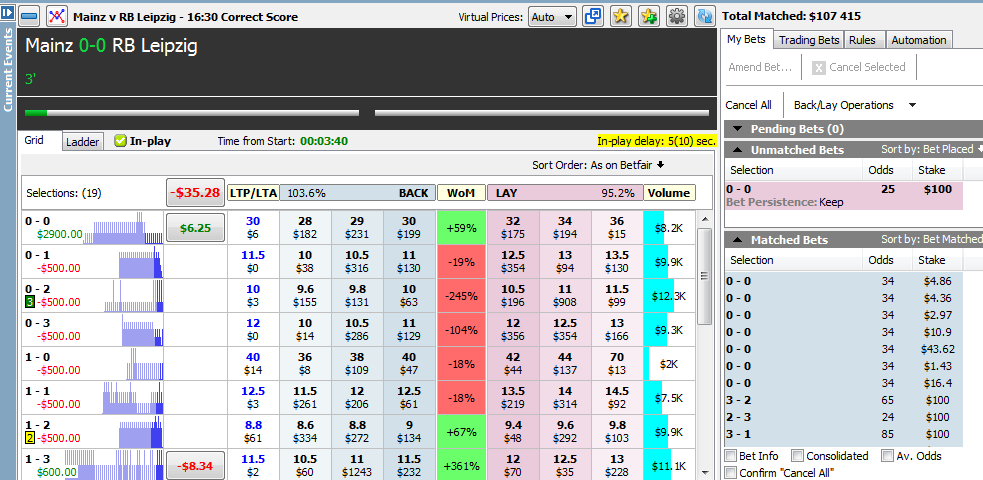Image resolution: width=983 pixels, height=480 pixels.
Task: Open the Rules tab
Action: pos(863,40)
